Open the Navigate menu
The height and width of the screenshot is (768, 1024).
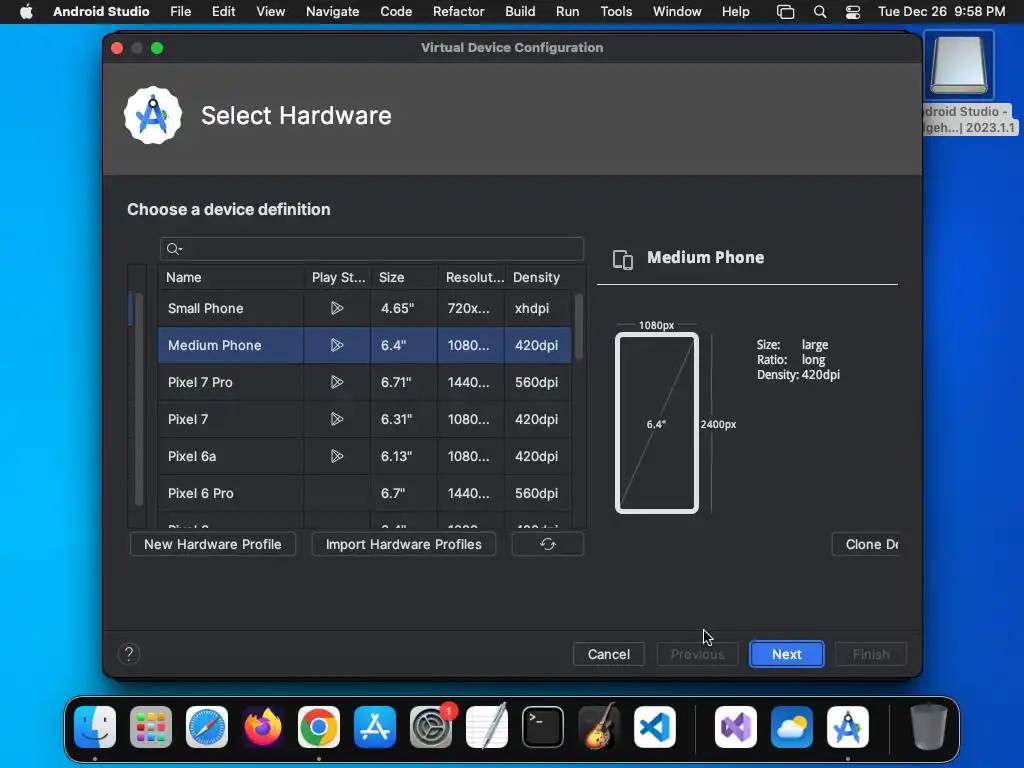tap(332, 12)
